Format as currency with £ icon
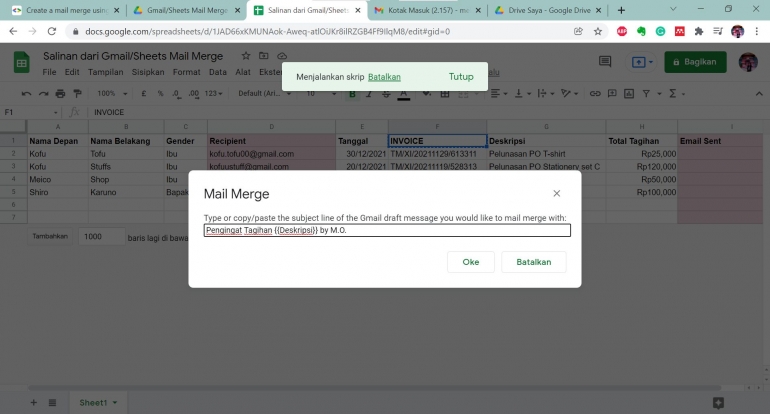Image resolution: width=770 pixels, height=414 pixels. click(x=143, y=93)
